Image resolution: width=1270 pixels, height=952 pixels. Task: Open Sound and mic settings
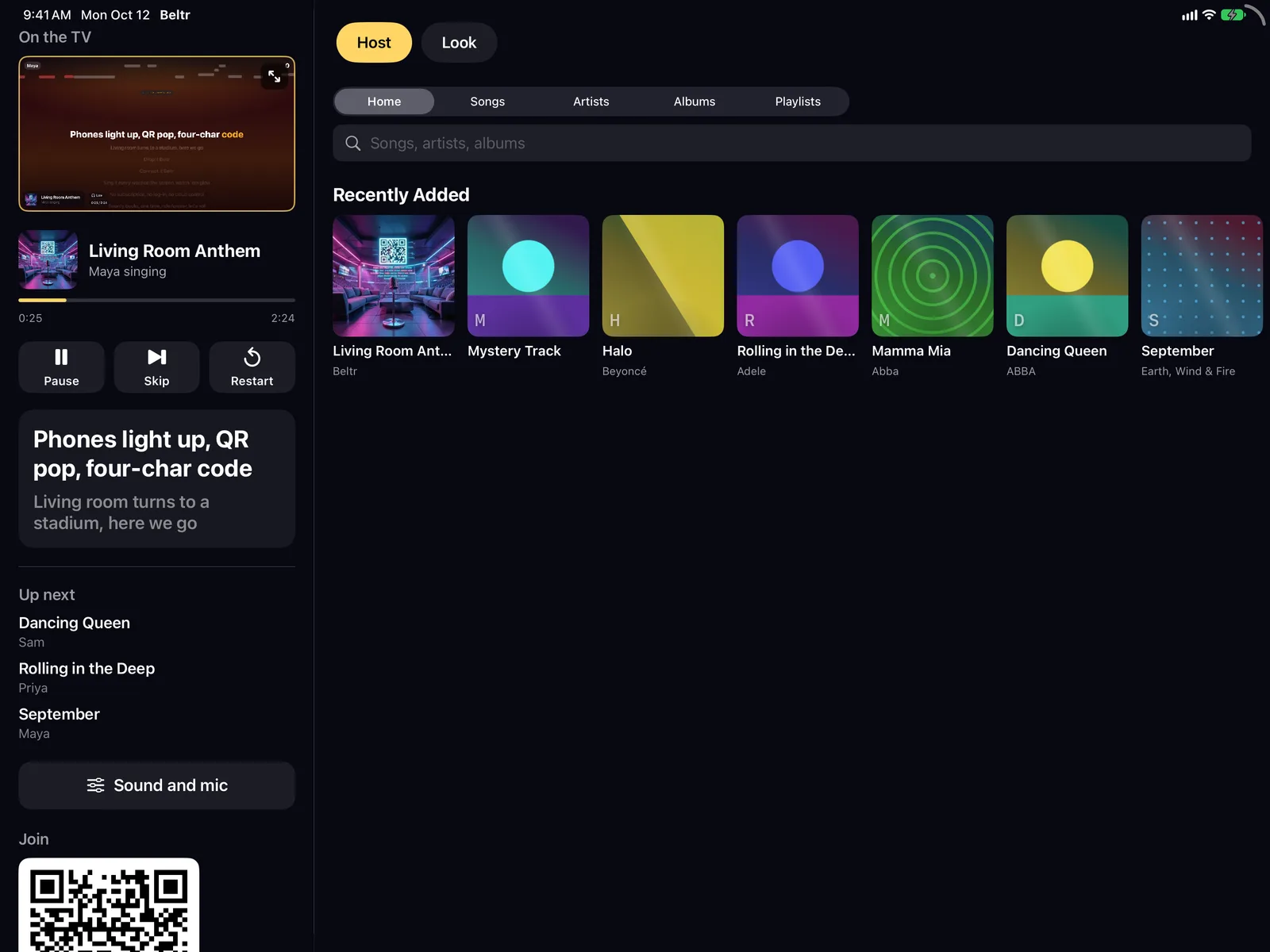[x=157, y=785]
